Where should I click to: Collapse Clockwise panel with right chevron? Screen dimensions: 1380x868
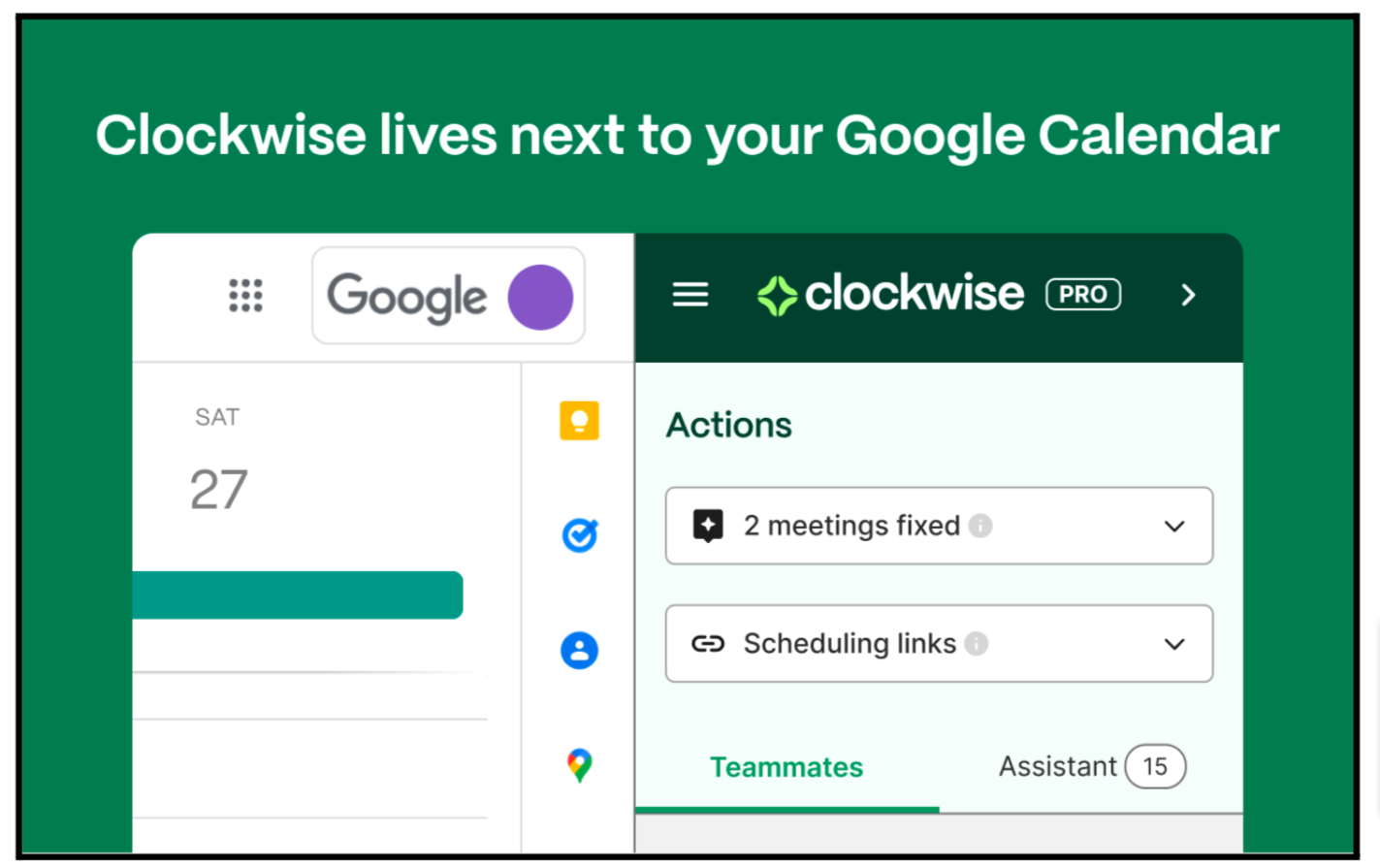(1188, 295)
